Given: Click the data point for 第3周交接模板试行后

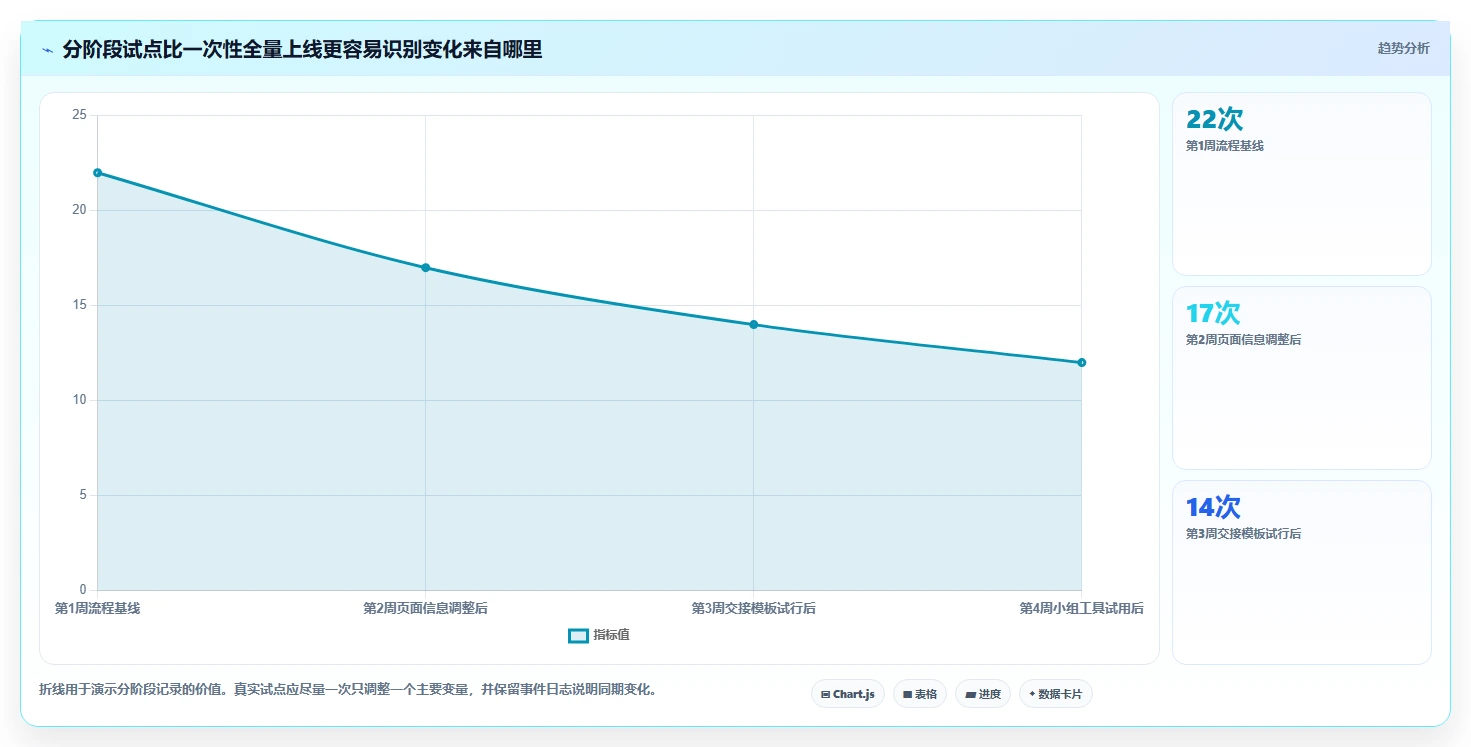Looking at the screenshot, I should click(754, 325).
